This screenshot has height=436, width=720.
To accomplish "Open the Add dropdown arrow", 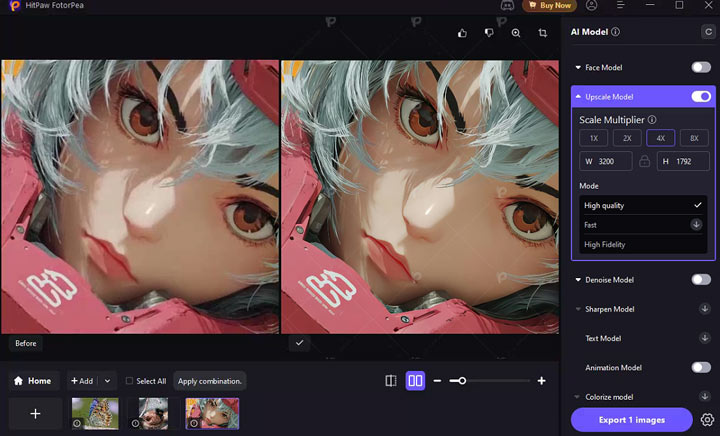I will click(x=107, y=381).
